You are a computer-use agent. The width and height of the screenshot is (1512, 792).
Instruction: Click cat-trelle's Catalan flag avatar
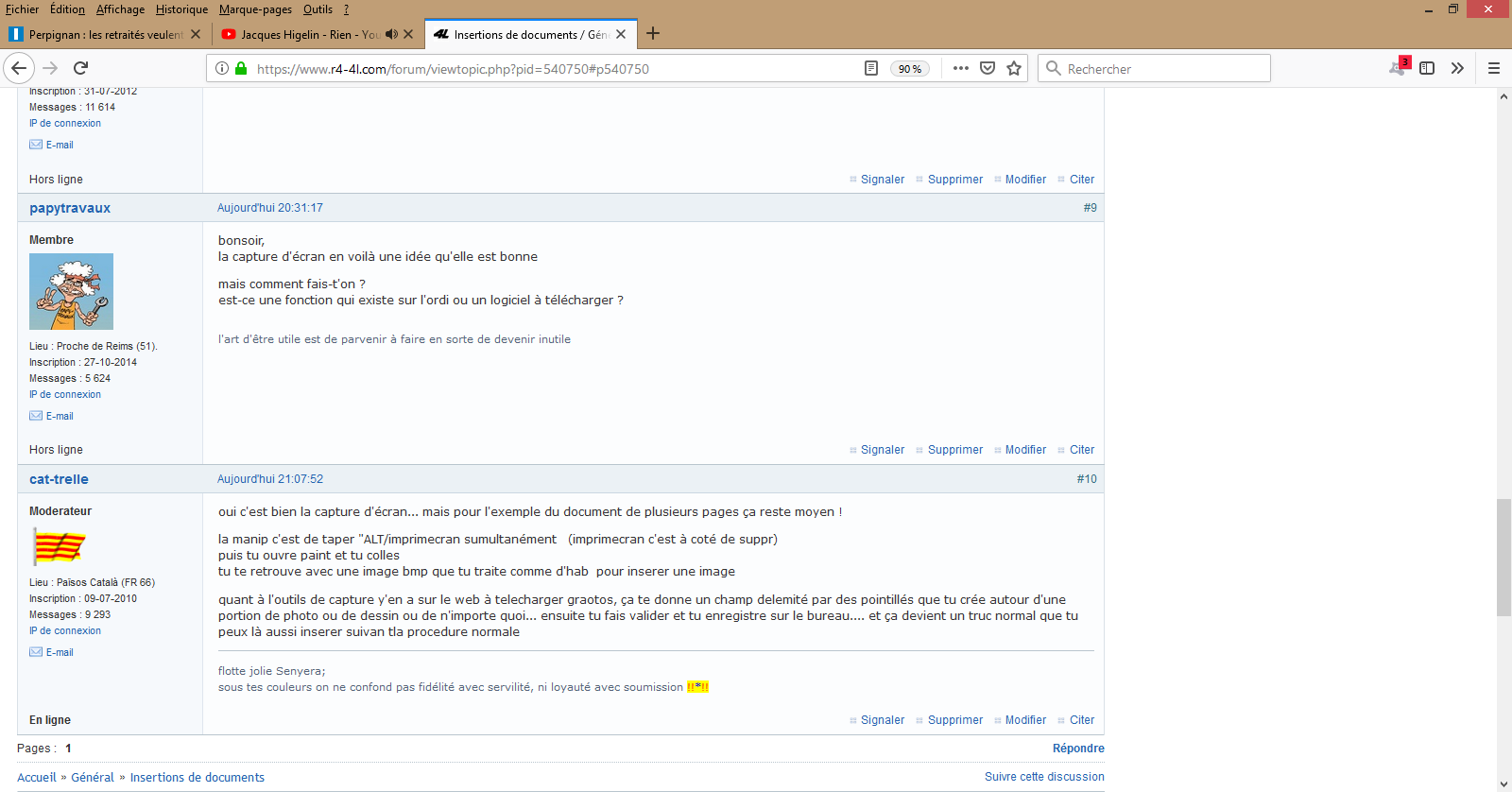pos(60,546)
